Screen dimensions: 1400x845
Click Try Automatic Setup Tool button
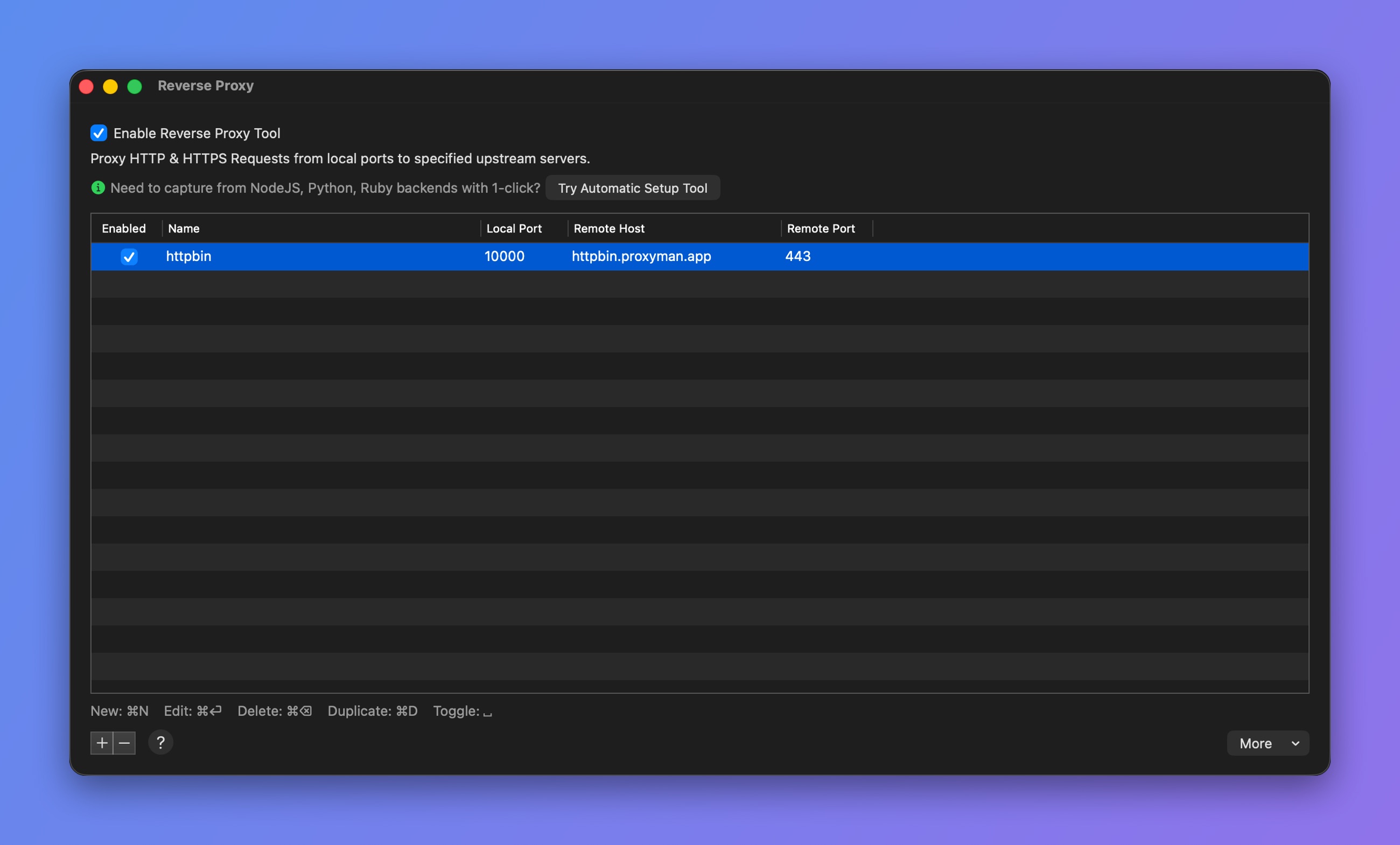[x=632, y=188]
